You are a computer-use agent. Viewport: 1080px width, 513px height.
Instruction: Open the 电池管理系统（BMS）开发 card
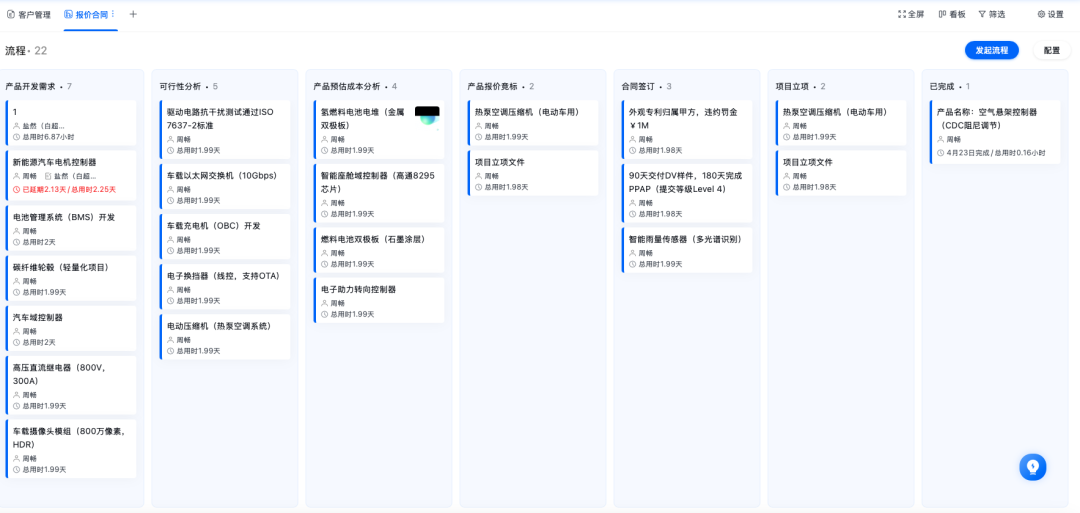click(x=71, y=228)
